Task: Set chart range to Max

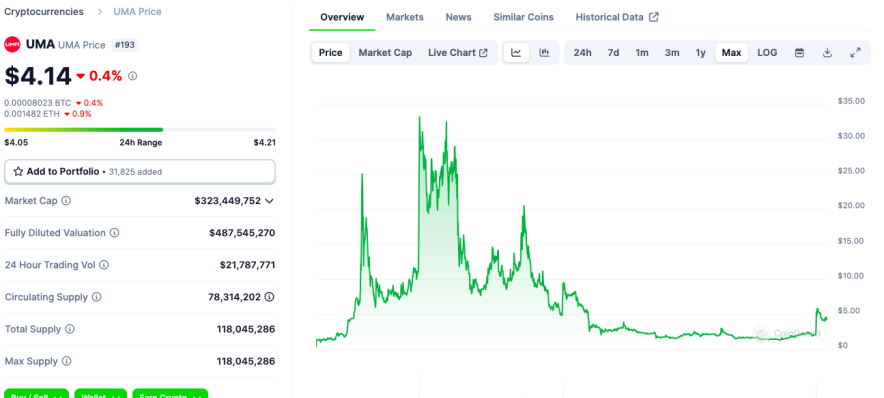Action: 731,53
